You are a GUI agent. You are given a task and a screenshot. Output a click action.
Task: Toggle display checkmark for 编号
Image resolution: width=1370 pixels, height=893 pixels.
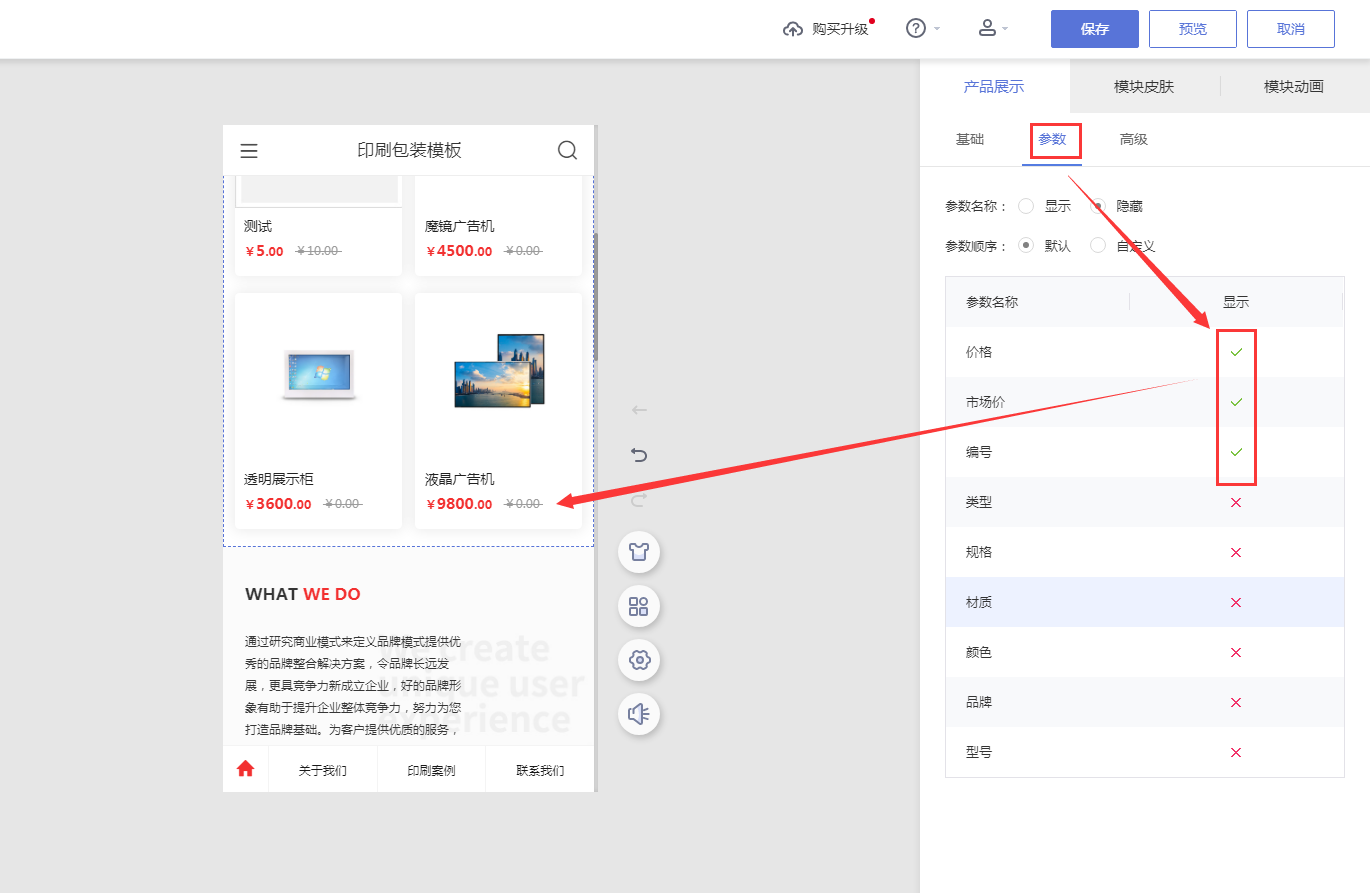click(1236, 452)
